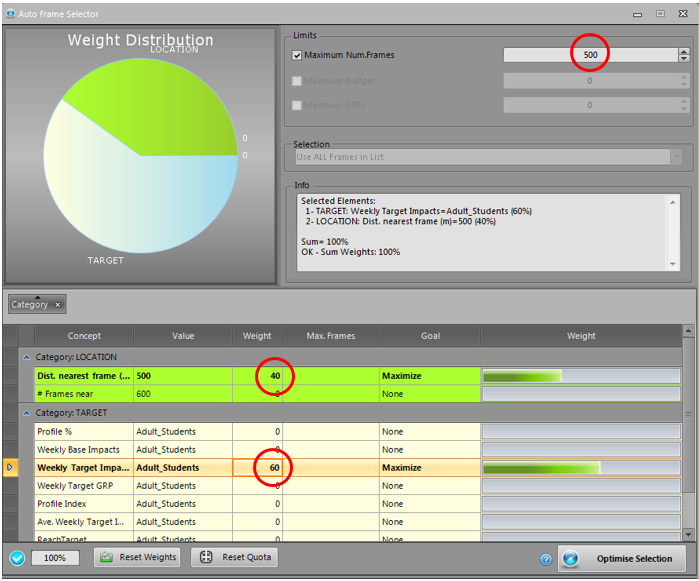
Task: Open the Use ALL Frames in List dropdown
Action: click(677, 157)
